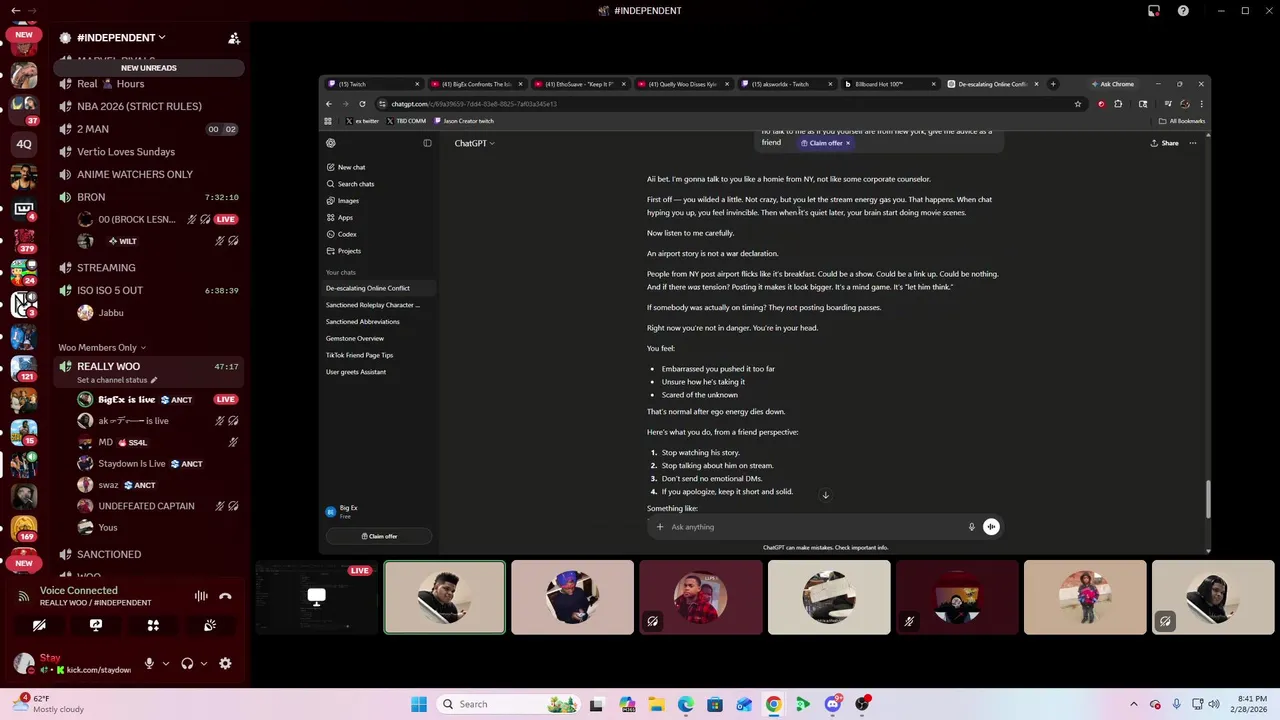The height and width of the screenshot is (720, 1280).
Task: Switch to the BigEx Confronts tab
Action: click(477, 84)
